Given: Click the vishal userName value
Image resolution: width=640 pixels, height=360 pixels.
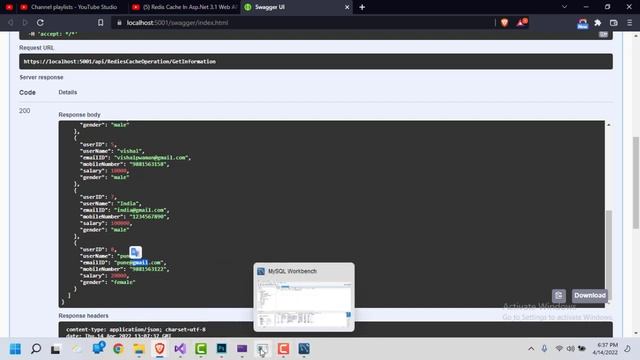Looking at the screenshot, I should click(x=130, y=151).
